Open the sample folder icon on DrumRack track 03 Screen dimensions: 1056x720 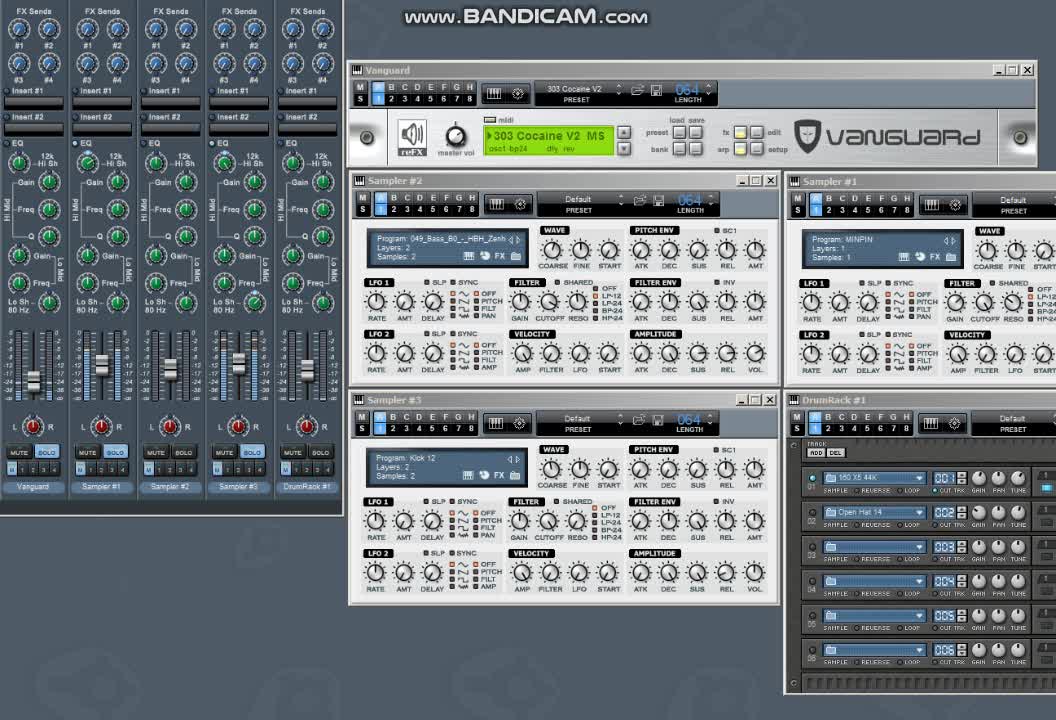(x=831, y=547)
